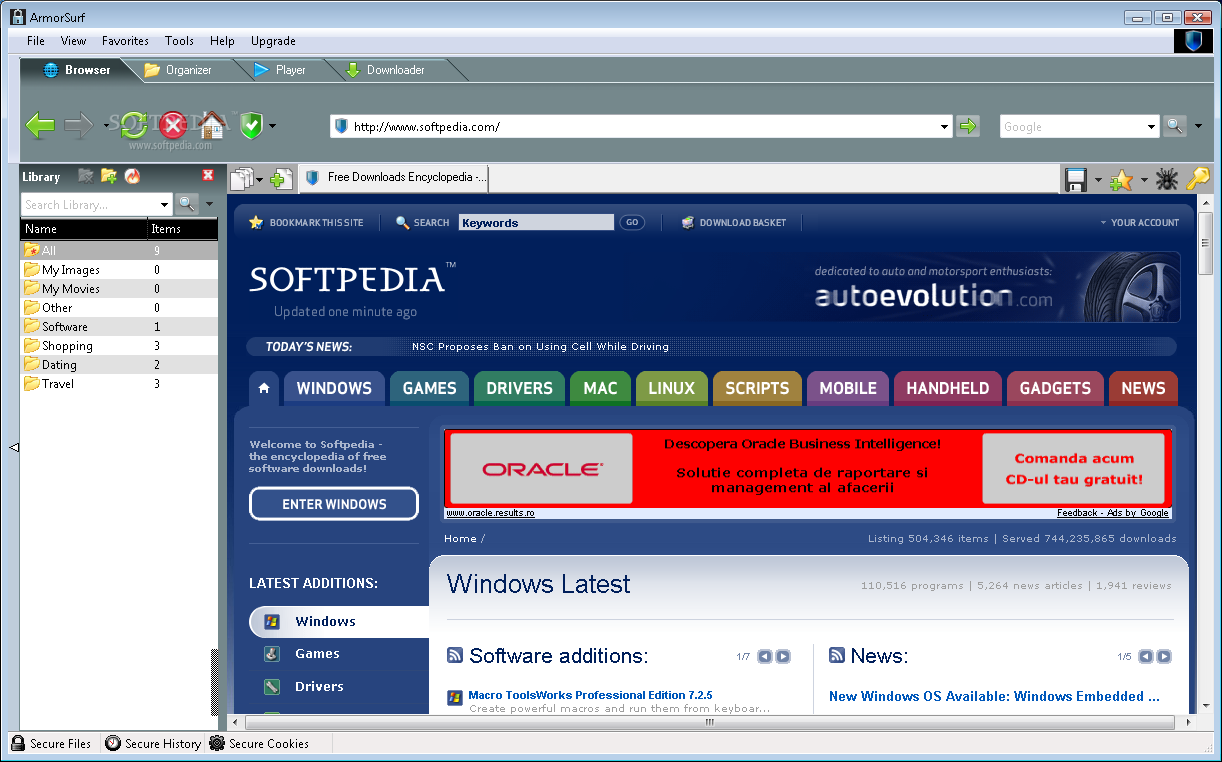Click in the Keywords search field
Viewport: 1222px width, 762px height.
click(x=536, y=223)
